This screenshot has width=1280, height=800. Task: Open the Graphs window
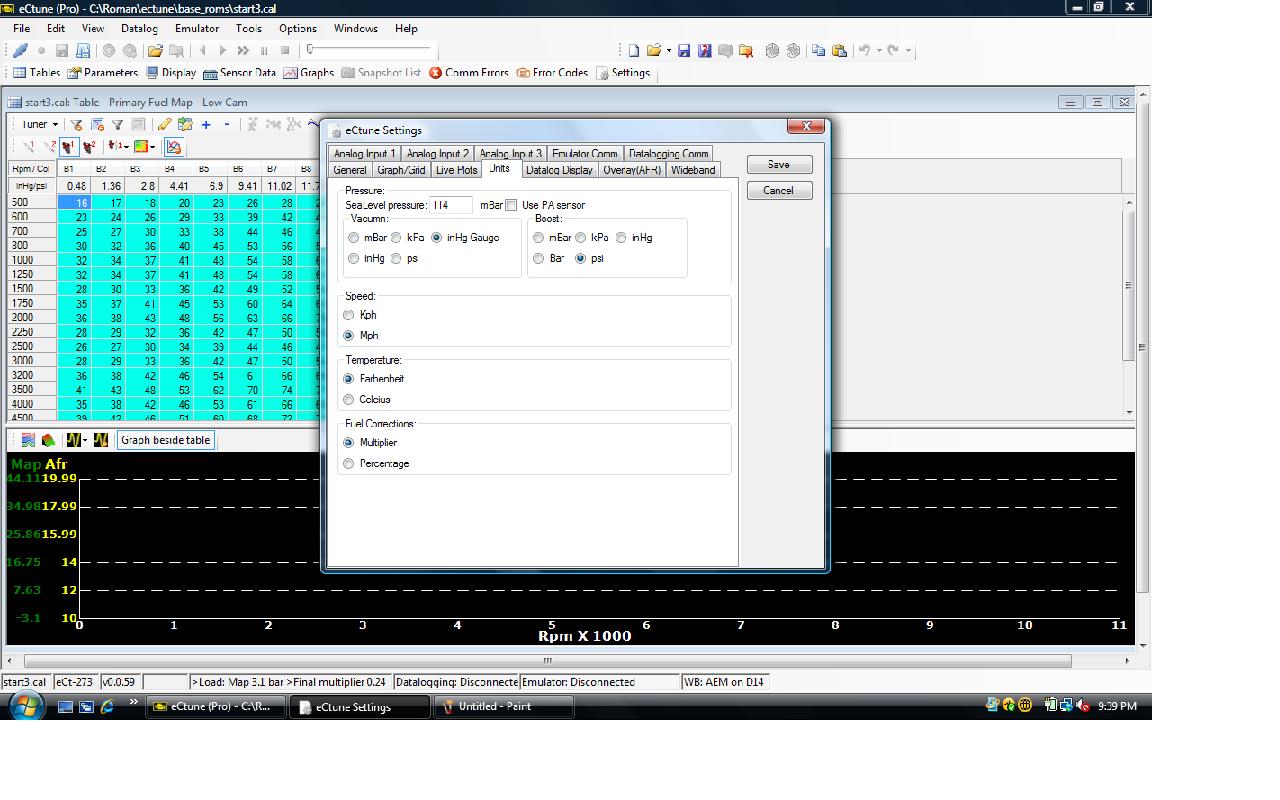pyautogui.click(x=309, y=73)
